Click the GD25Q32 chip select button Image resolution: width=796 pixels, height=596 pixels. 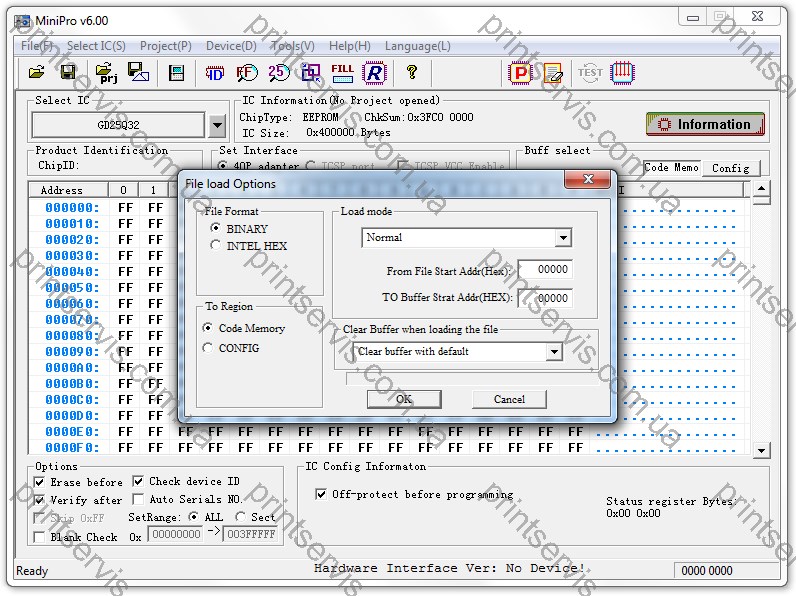118,125
